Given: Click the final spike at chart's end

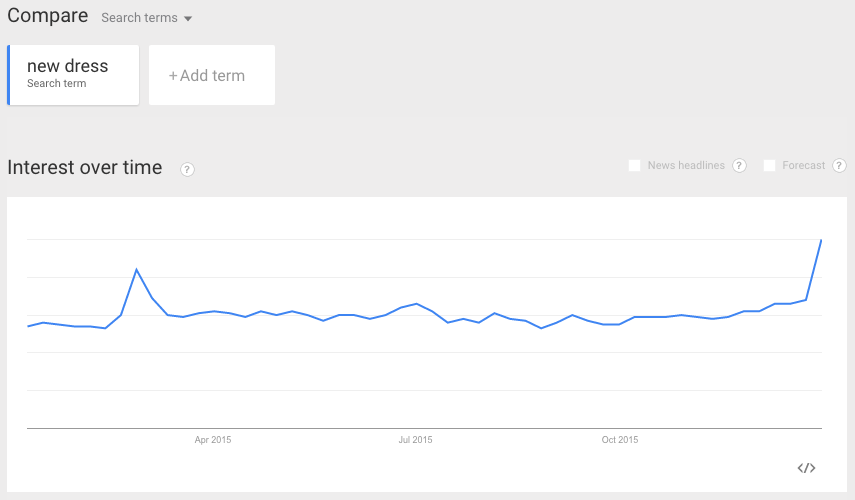Looking at the screenshot, I should (x=821, y=240).
